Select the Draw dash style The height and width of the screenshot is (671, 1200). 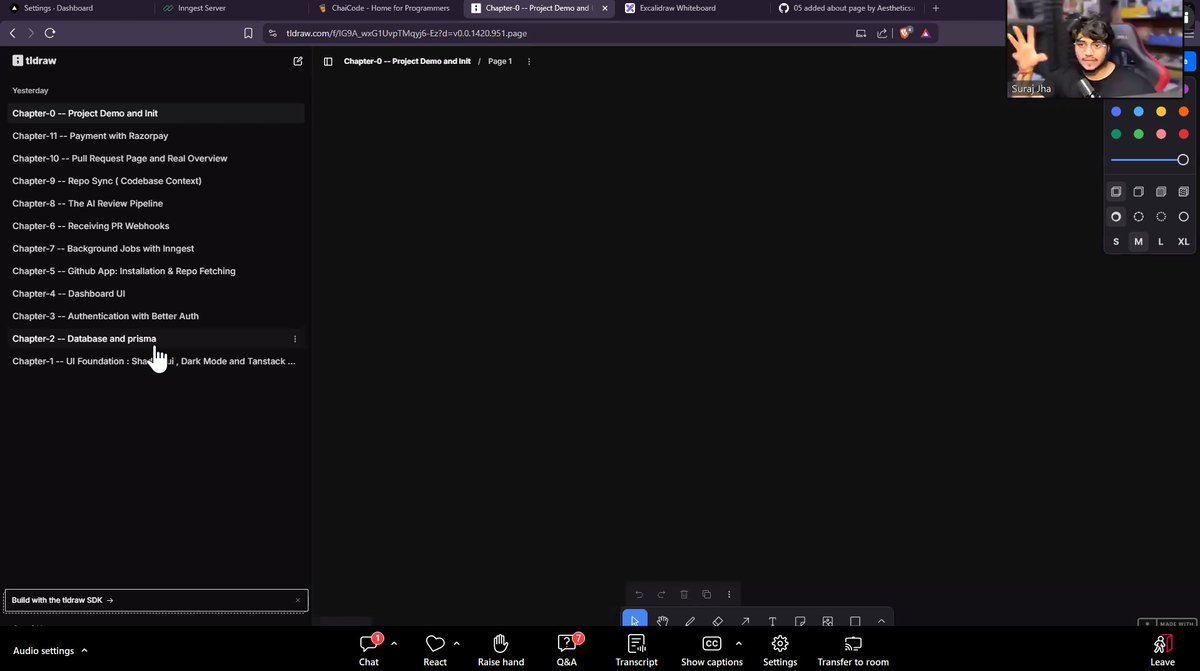(x=1116, y=216)
